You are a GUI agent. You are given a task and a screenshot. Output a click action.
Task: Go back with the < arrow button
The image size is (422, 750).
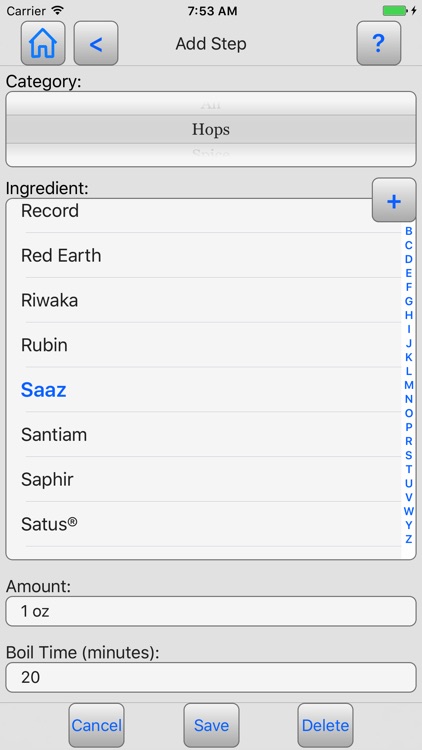pos(96,44)
